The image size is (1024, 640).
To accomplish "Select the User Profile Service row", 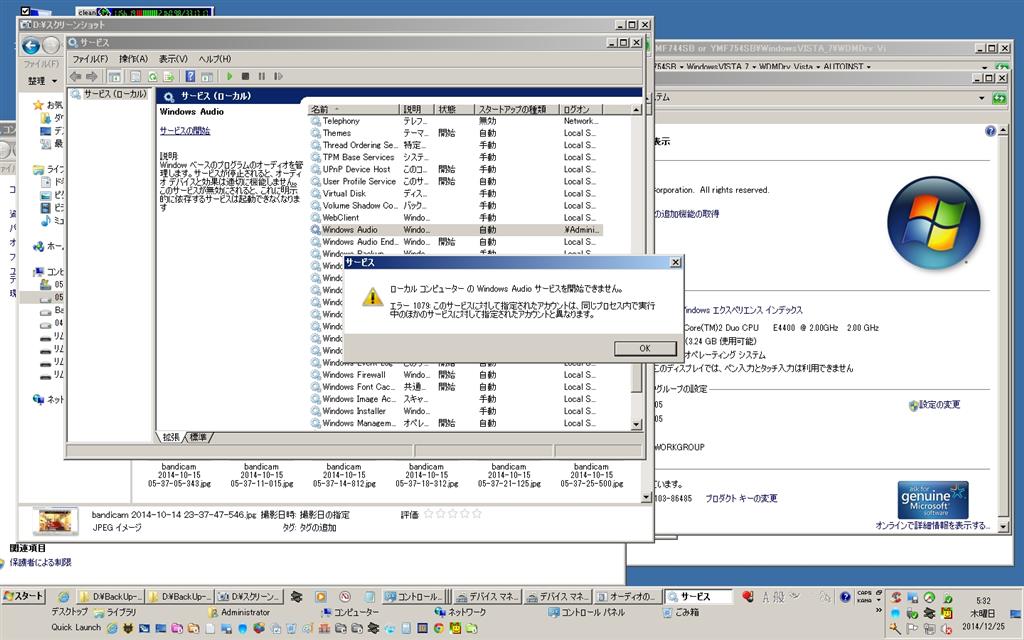I will point(455,181).
